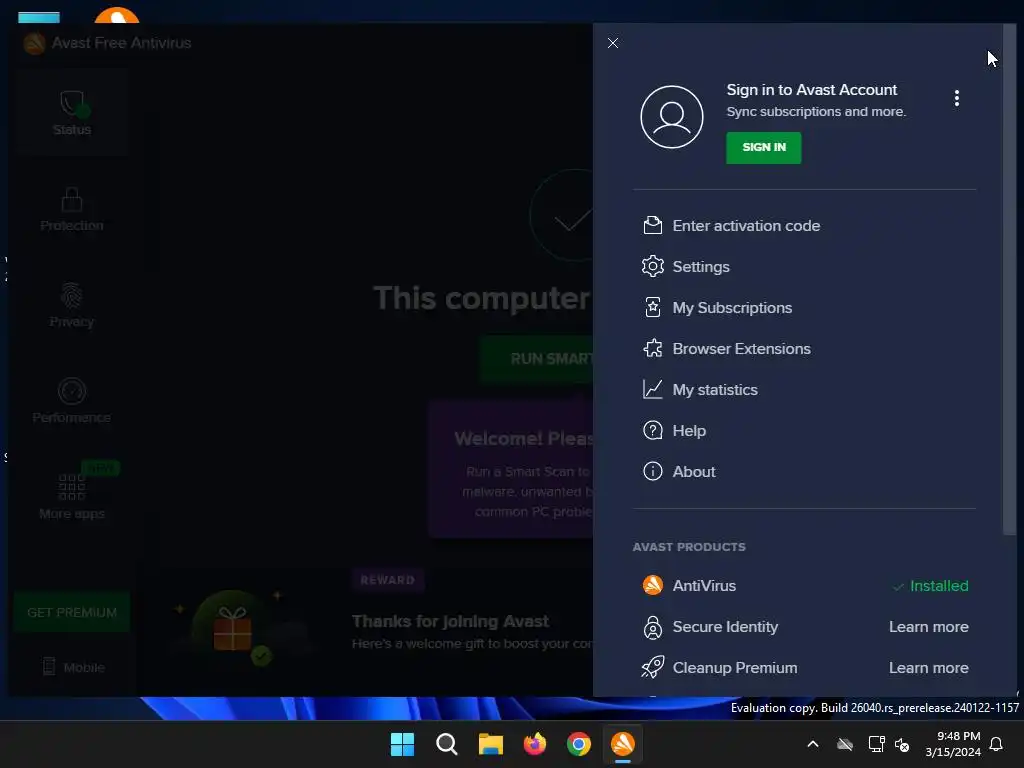
Task: Click the Cleanup Premium rocket icon
Action: 652,667
